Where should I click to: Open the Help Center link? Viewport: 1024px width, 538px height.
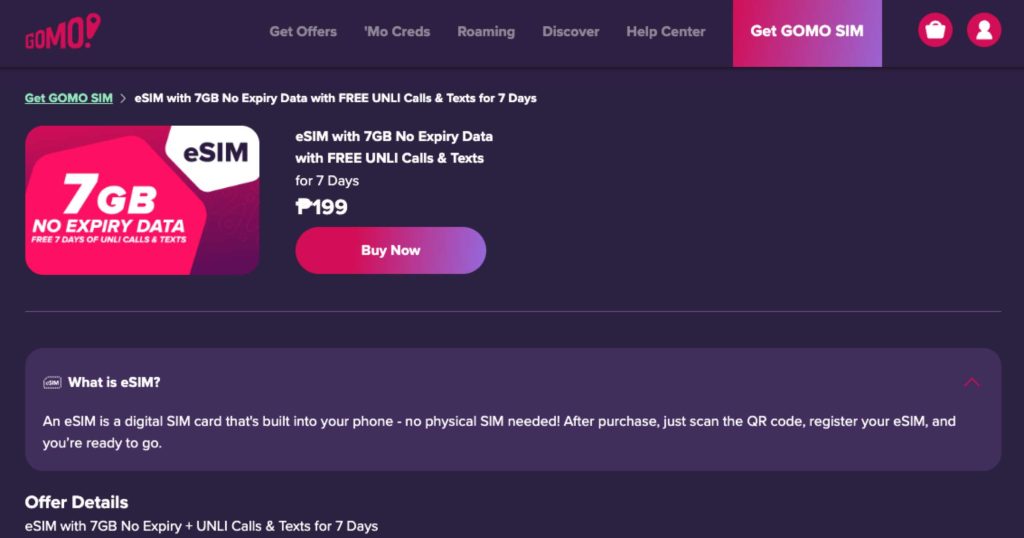(666, 31)
